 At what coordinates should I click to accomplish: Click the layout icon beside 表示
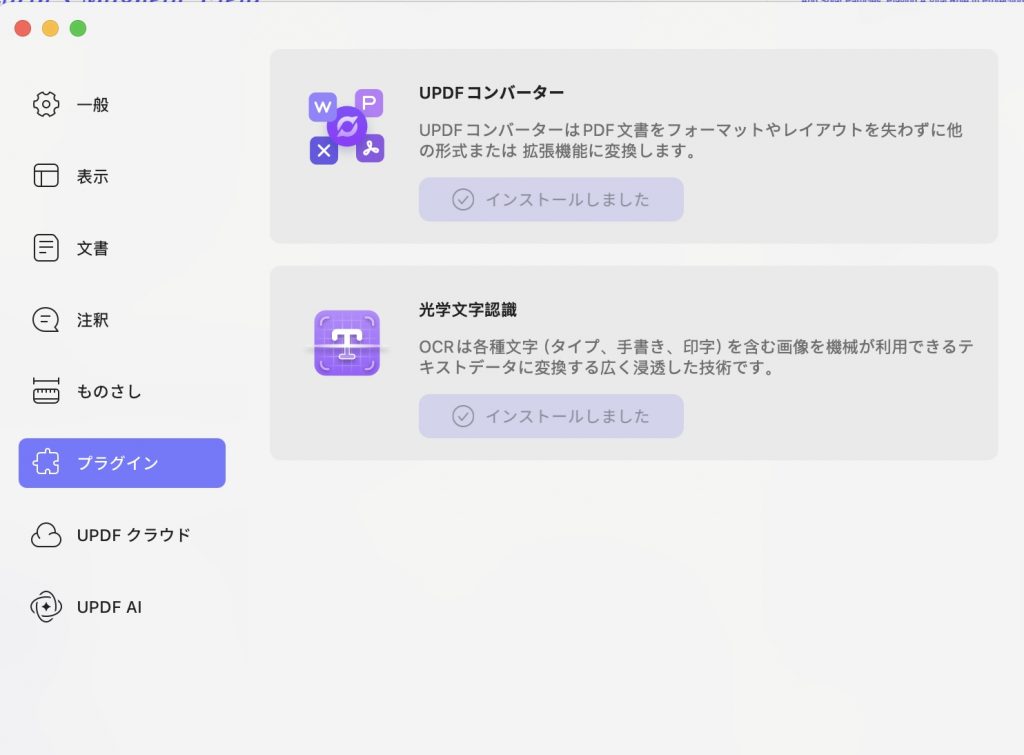46,176
